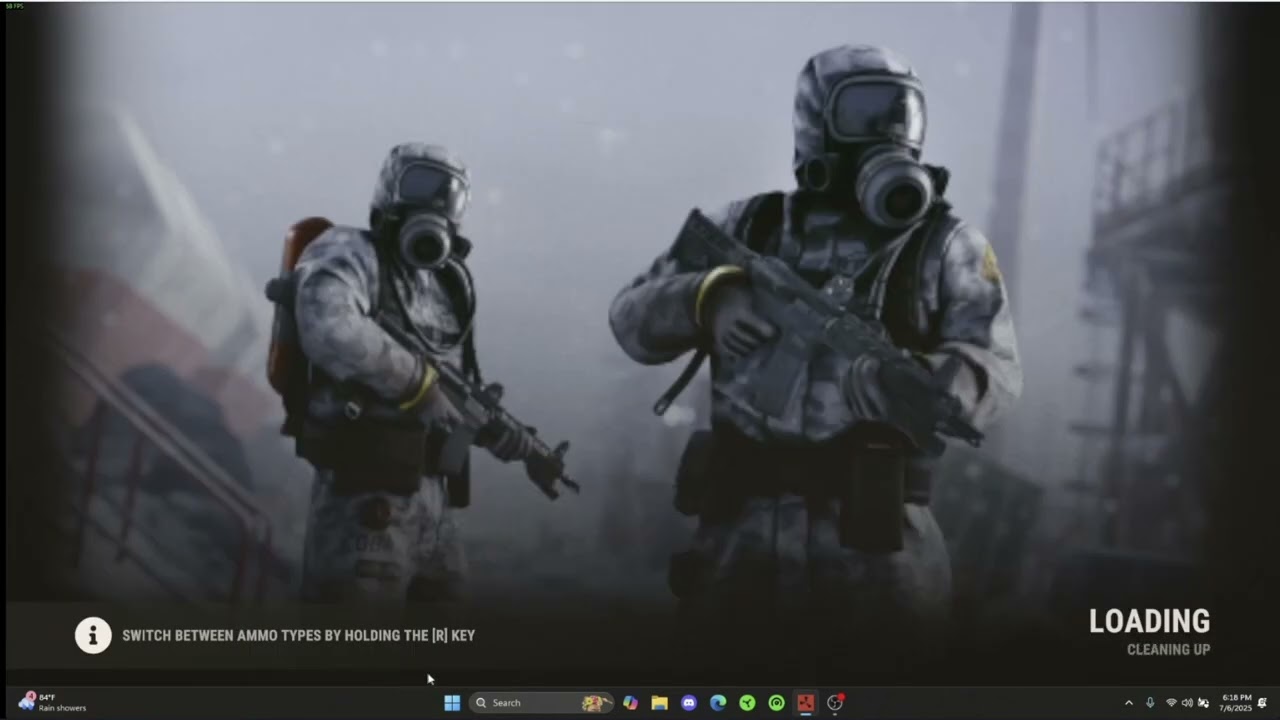This screenshot has height=720, width=1280.
Task: Click the ammo types tip text
Action: (x=298, y=635)
